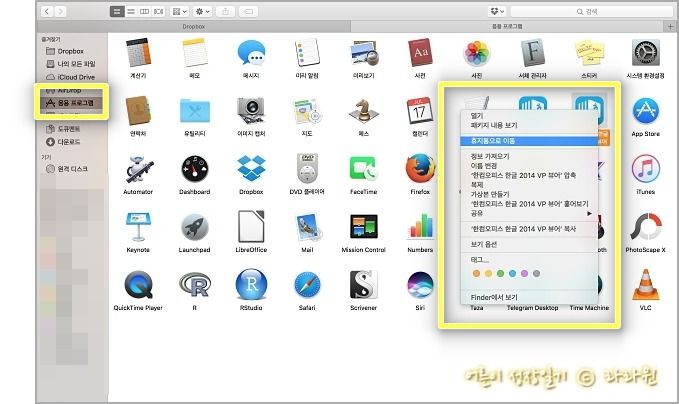Open the Maps (지도) app icon
Viewport: 679px width, 404px height.
pyautogui.click(x=307, y=111)
